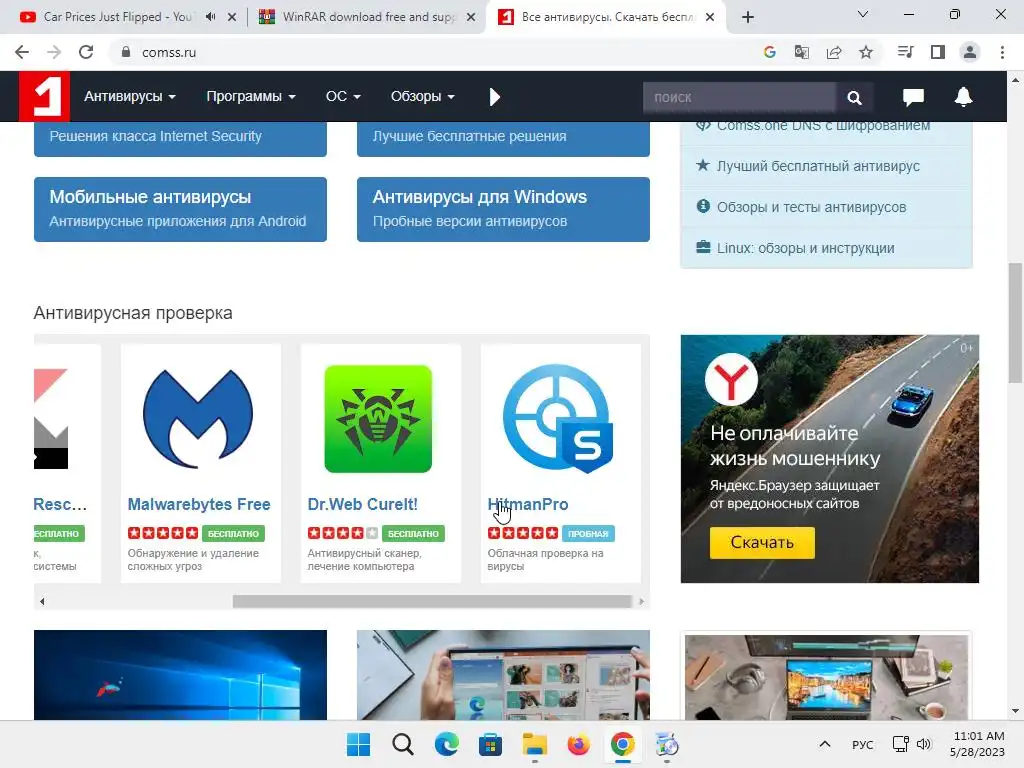The width and height of the screenshot is (1024, 768).
Task: Open Windows Start button
Action: (358, 744)
